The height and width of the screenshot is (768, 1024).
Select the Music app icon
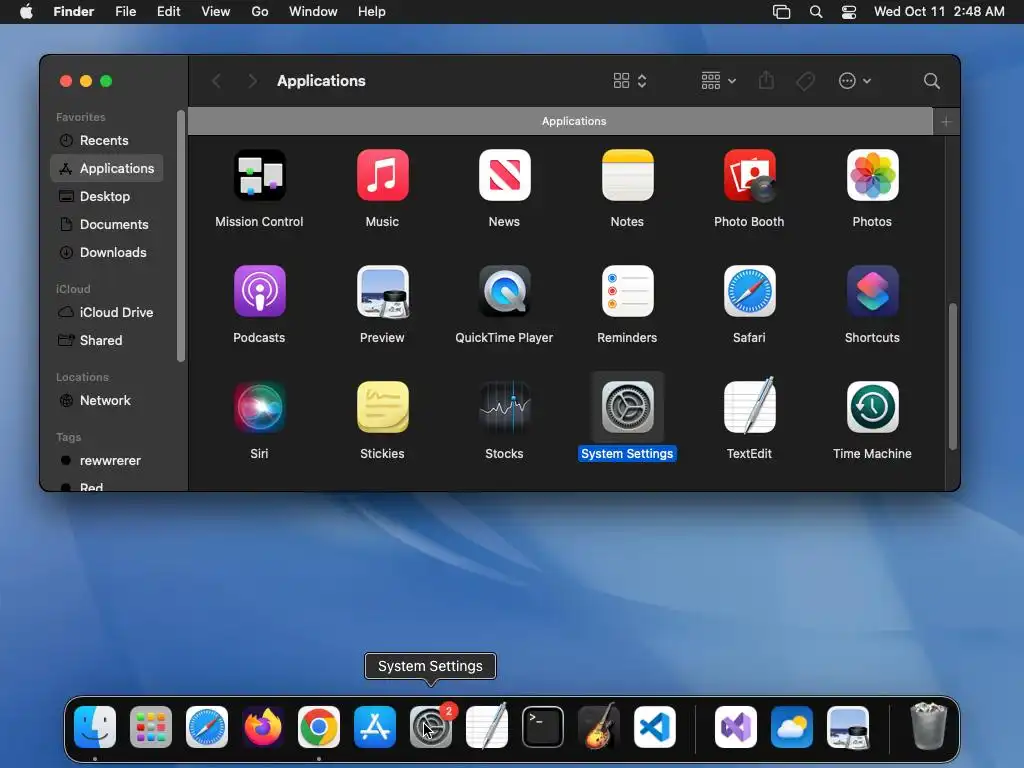[x=382, y=175]
